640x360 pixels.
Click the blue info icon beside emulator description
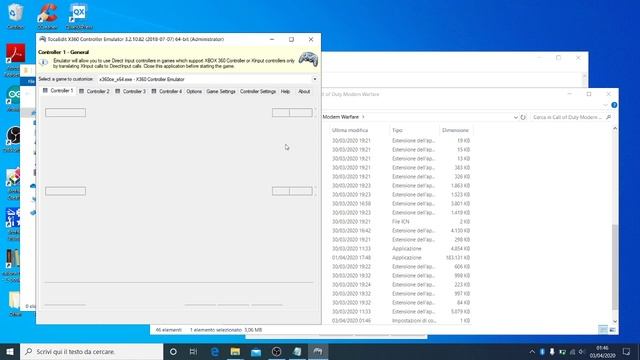click(44, 62)
